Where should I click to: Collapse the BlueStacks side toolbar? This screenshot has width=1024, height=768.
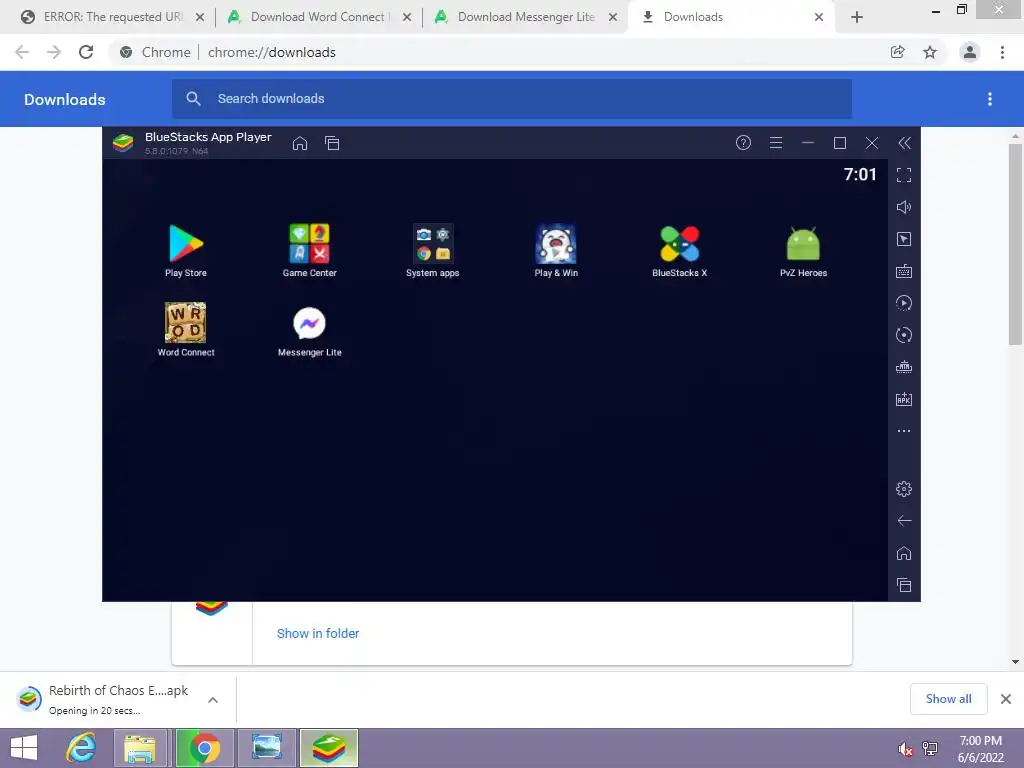coord(904,143)
